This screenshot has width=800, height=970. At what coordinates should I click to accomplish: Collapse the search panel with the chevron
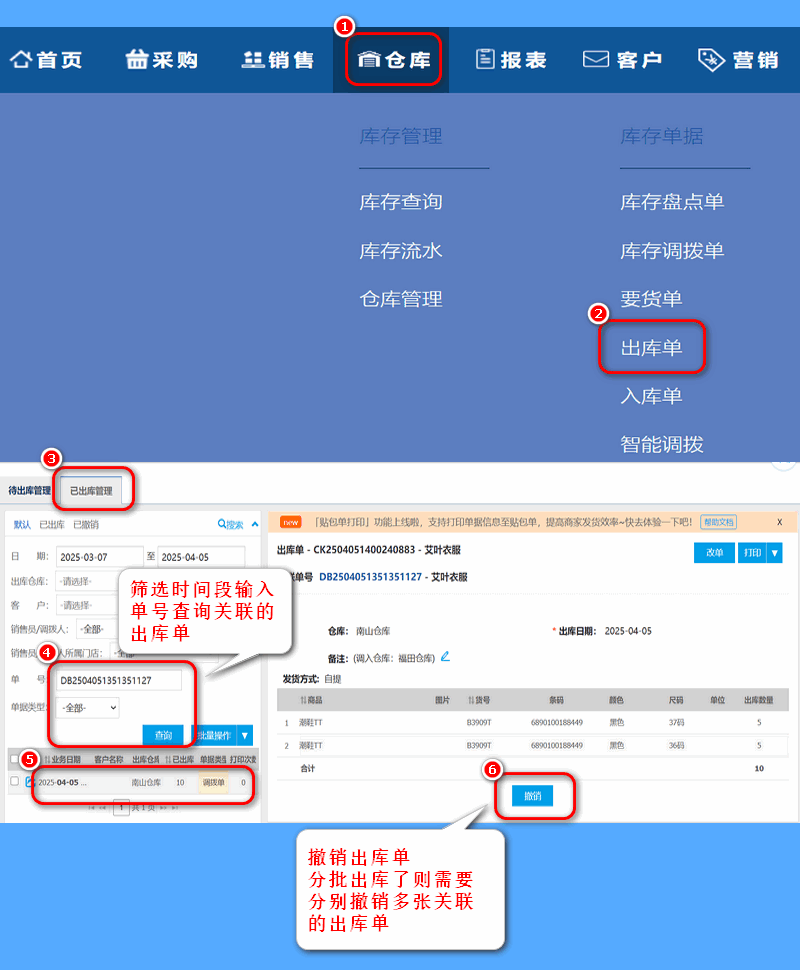click(255, 525)
